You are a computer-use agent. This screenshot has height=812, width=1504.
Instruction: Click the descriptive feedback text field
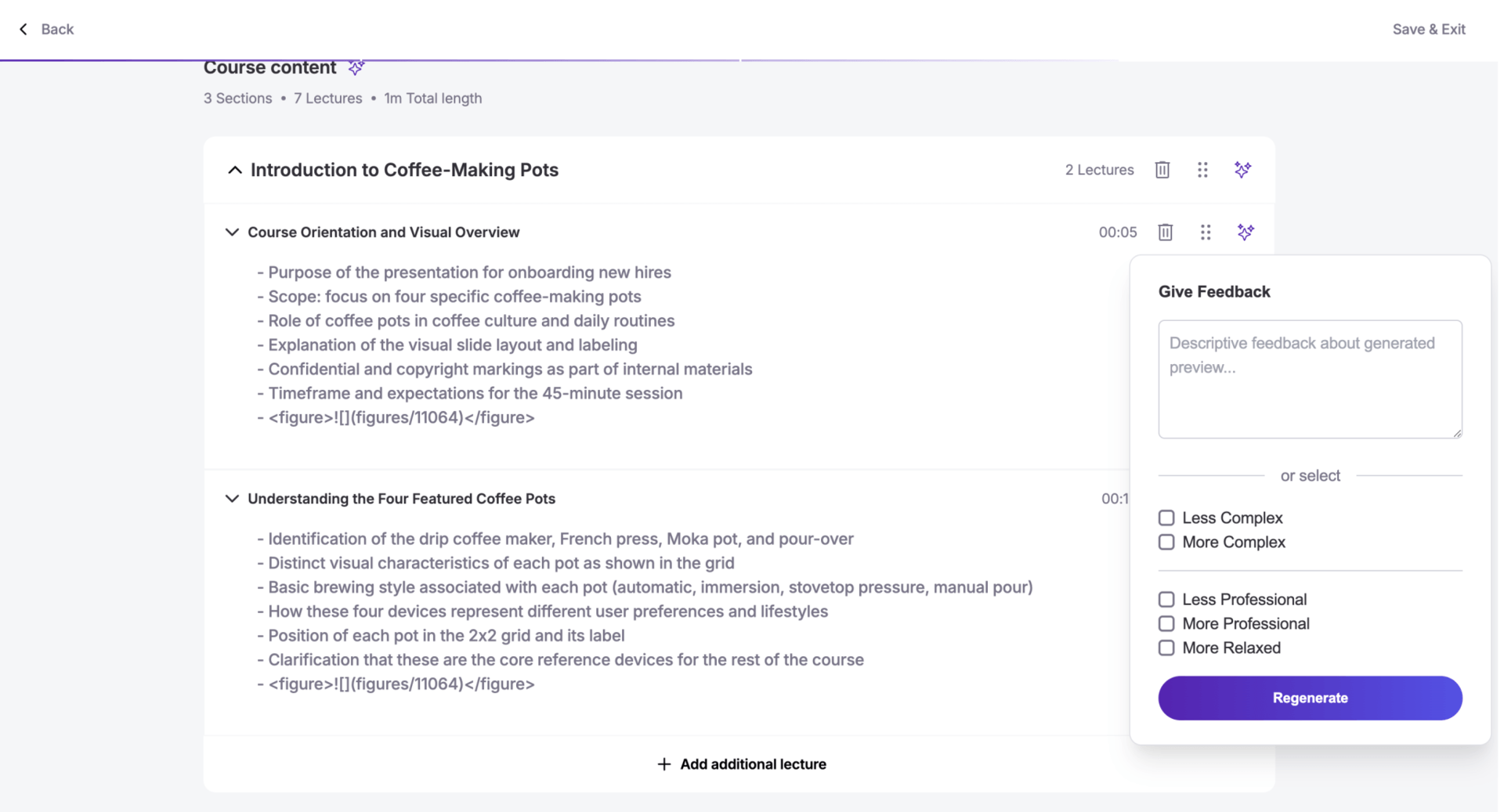point(1309,379)
